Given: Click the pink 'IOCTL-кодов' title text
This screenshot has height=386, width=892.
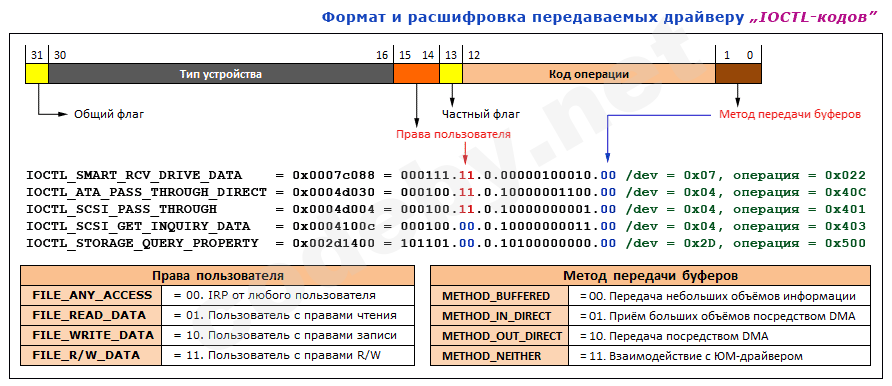Looking at the screenshot, I should [x=812, y=17].
